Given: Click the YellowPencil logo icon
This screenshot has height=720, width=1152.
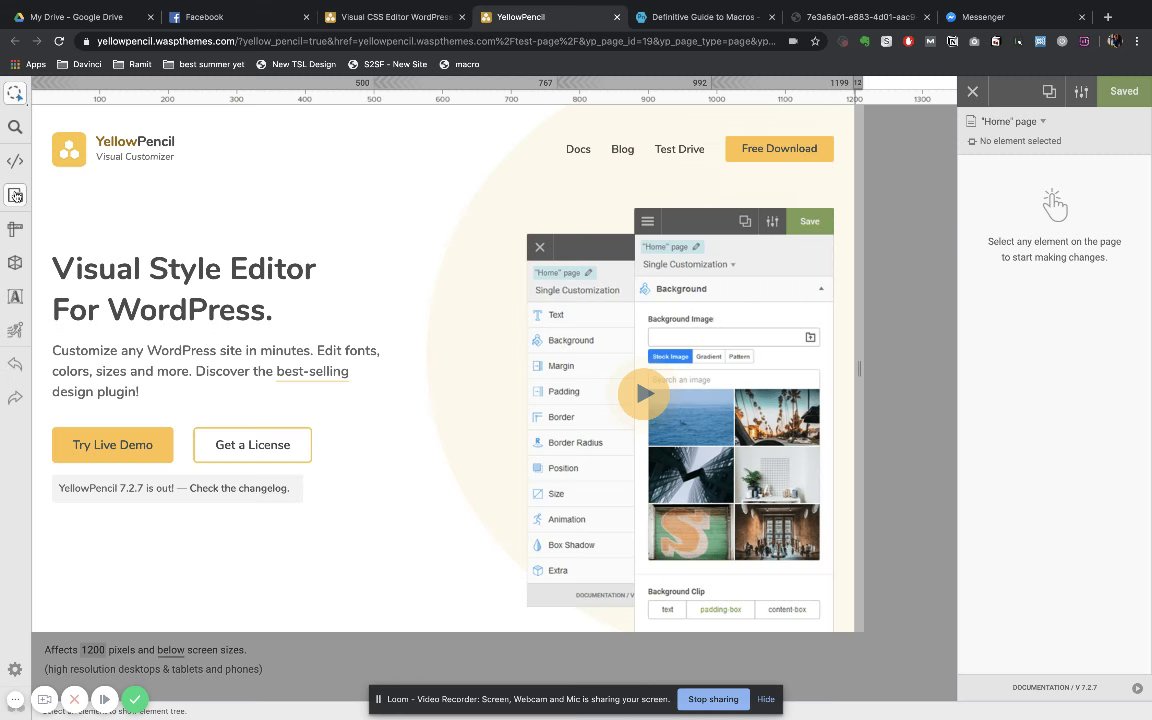Looking at the screenshot, I should click(x=69, y=149).
